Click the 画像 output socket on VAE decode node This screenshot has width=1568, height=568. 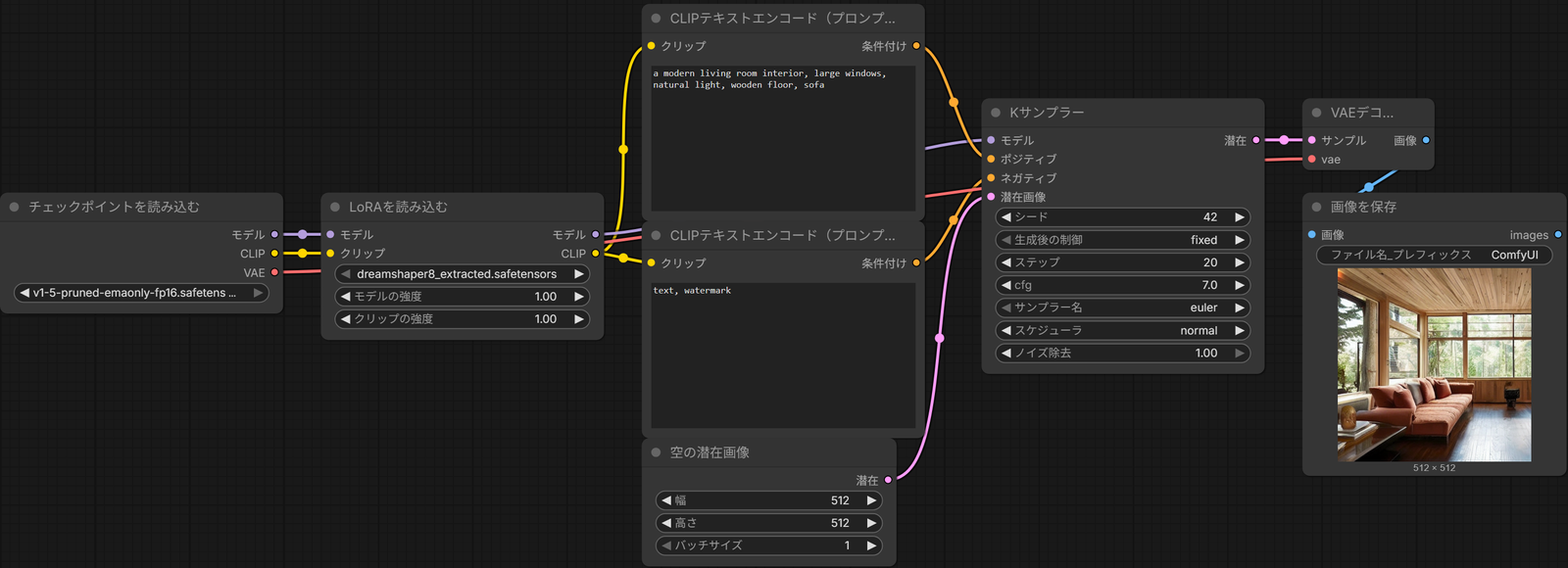(x=1426, y=140)
